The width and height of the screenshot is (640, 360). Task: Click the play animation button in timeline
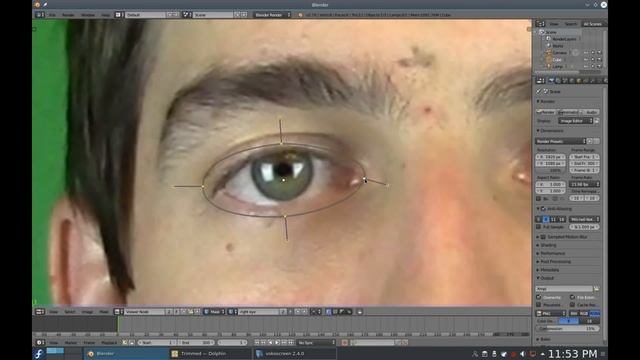coord(277,343)
